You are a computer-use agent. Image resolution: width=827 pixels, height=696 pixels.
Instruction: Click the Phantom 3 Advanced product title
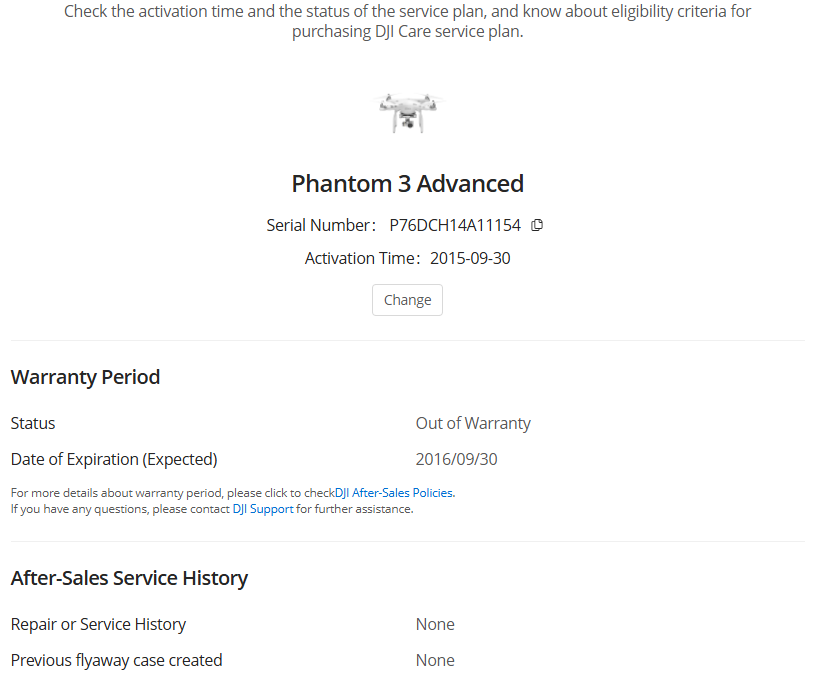pyautogui.click(x=408, y=184)
